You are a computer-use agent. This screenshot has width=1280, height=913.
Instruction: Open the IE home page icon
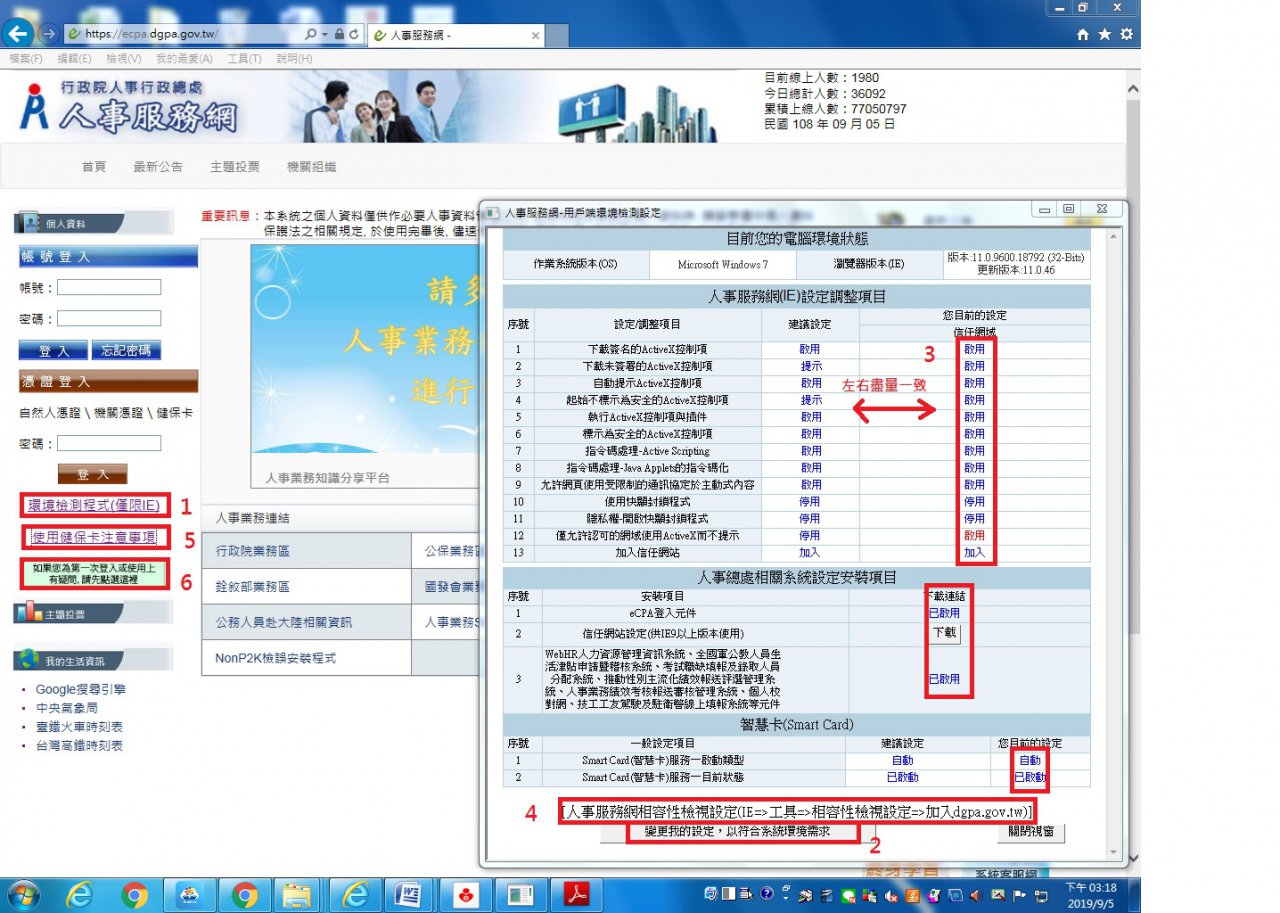pyautogui.click(x=1083, y=34)
